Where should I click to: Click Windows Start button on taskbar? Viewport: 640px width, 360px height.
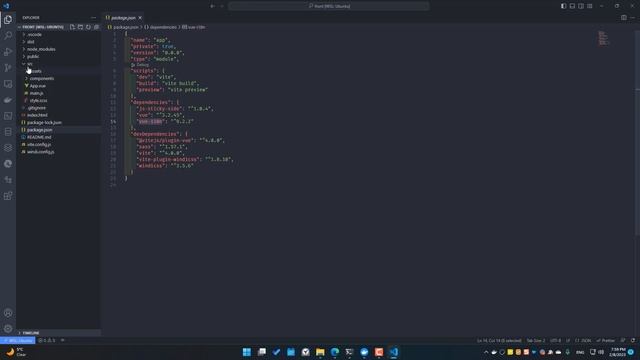click(x=247, y=352)
